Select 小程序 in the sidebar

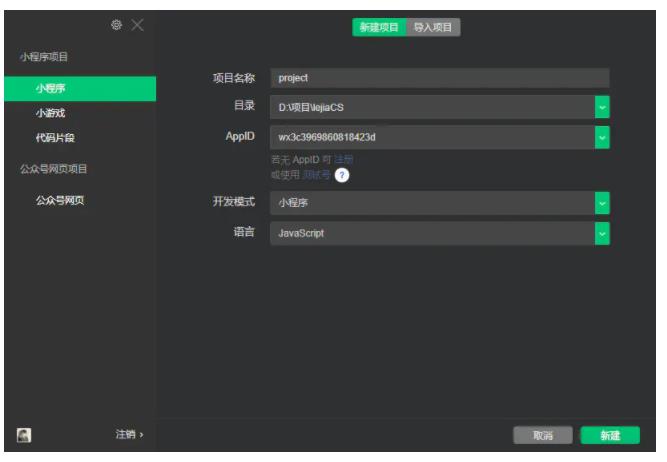[51, 89]
